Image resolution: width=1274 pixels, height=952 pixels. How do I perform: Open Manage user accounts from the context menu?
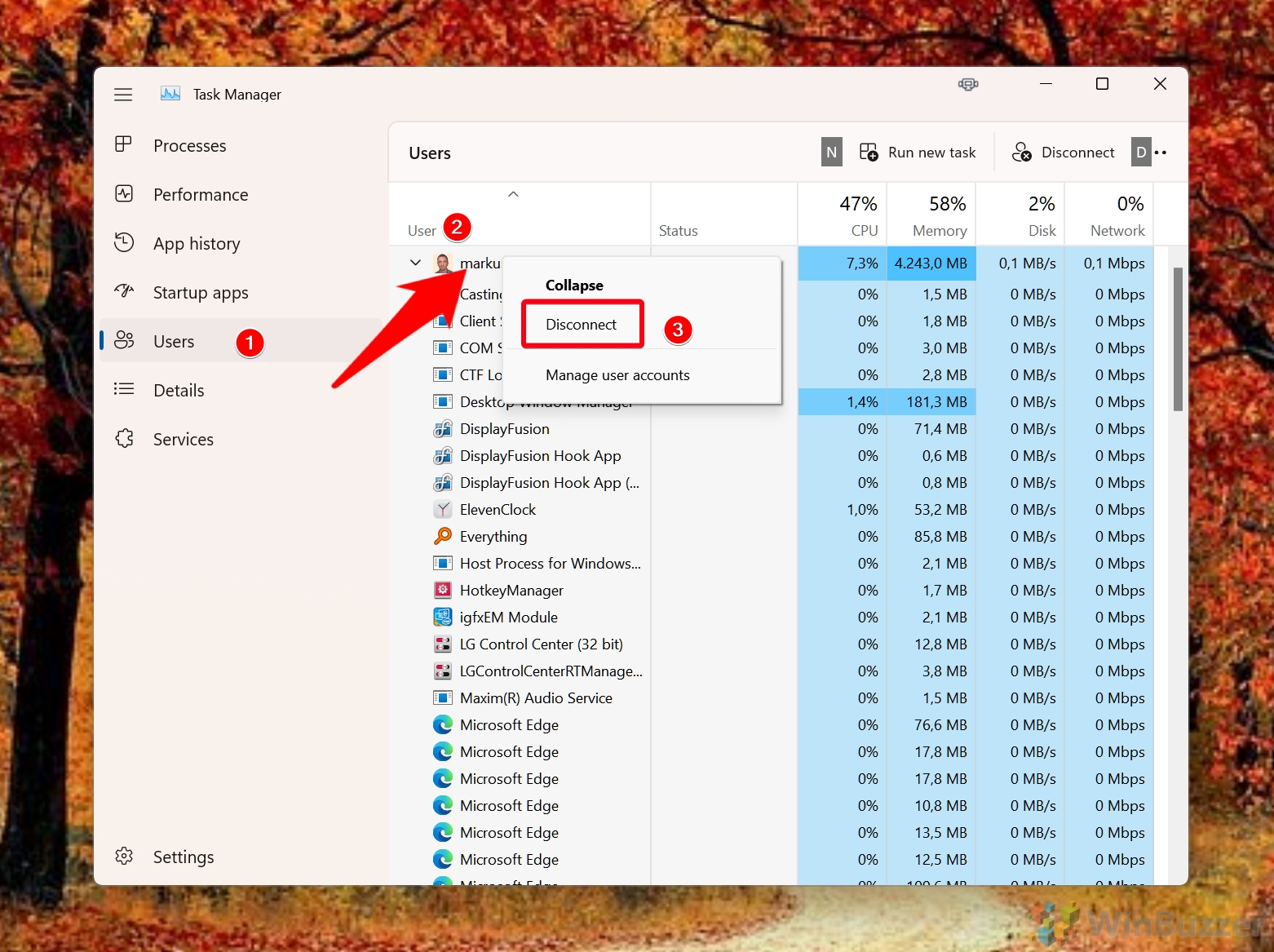click(x=617, y=375)
